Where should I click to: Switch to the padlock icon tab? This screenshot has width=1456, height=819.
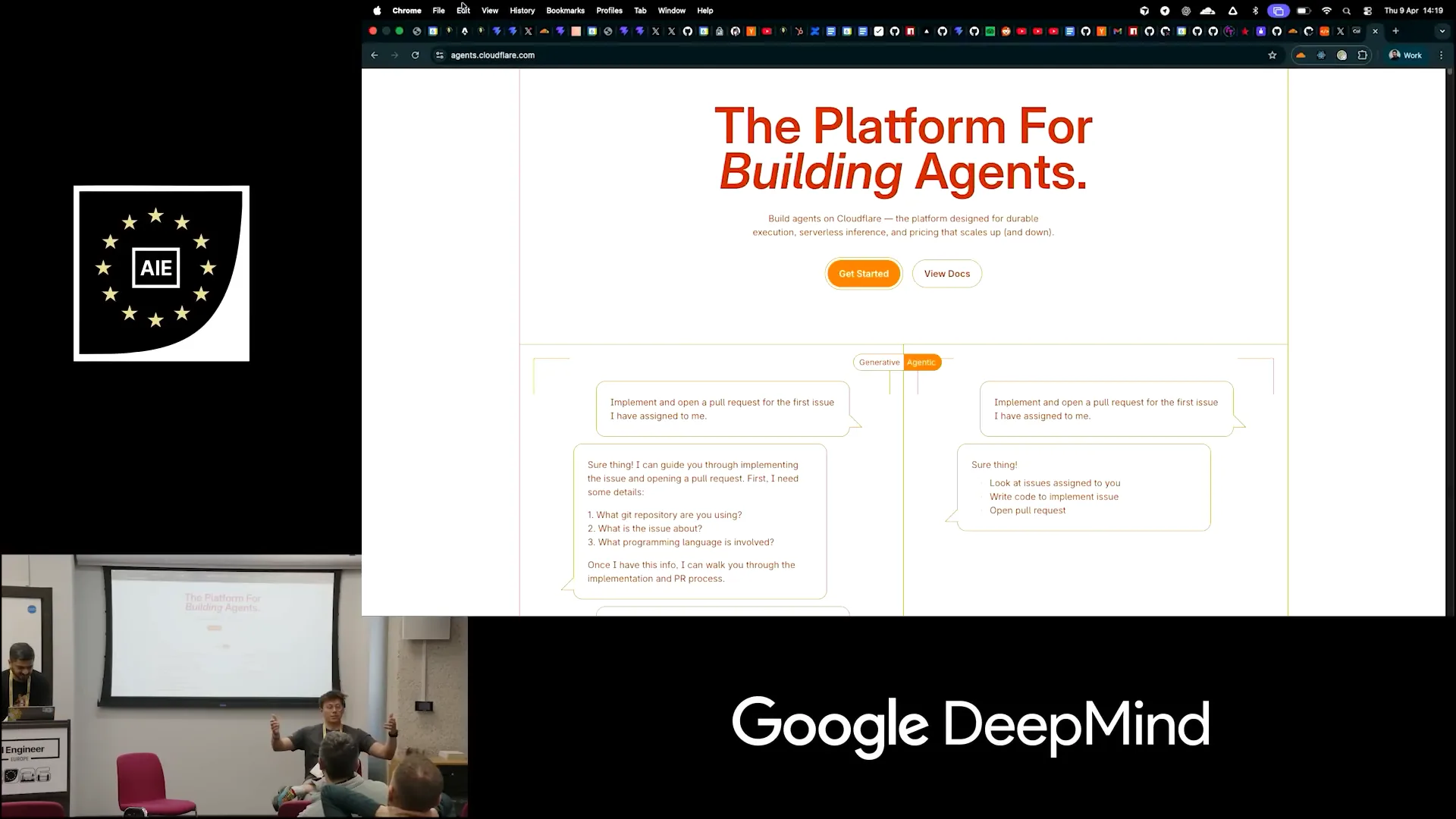click(x=719, y=31)
